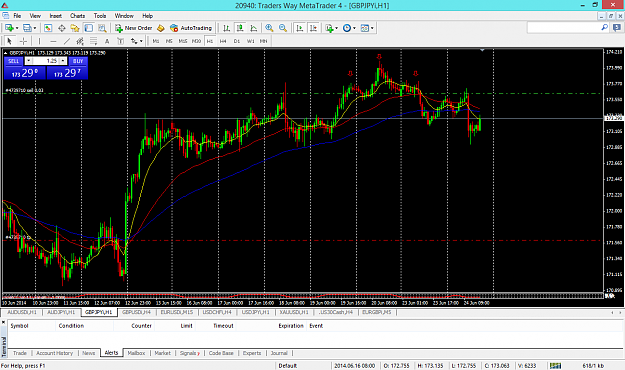The height and width of the screenshot is (370, 625).
Task: Open the Templates icon
Action: 365,28
